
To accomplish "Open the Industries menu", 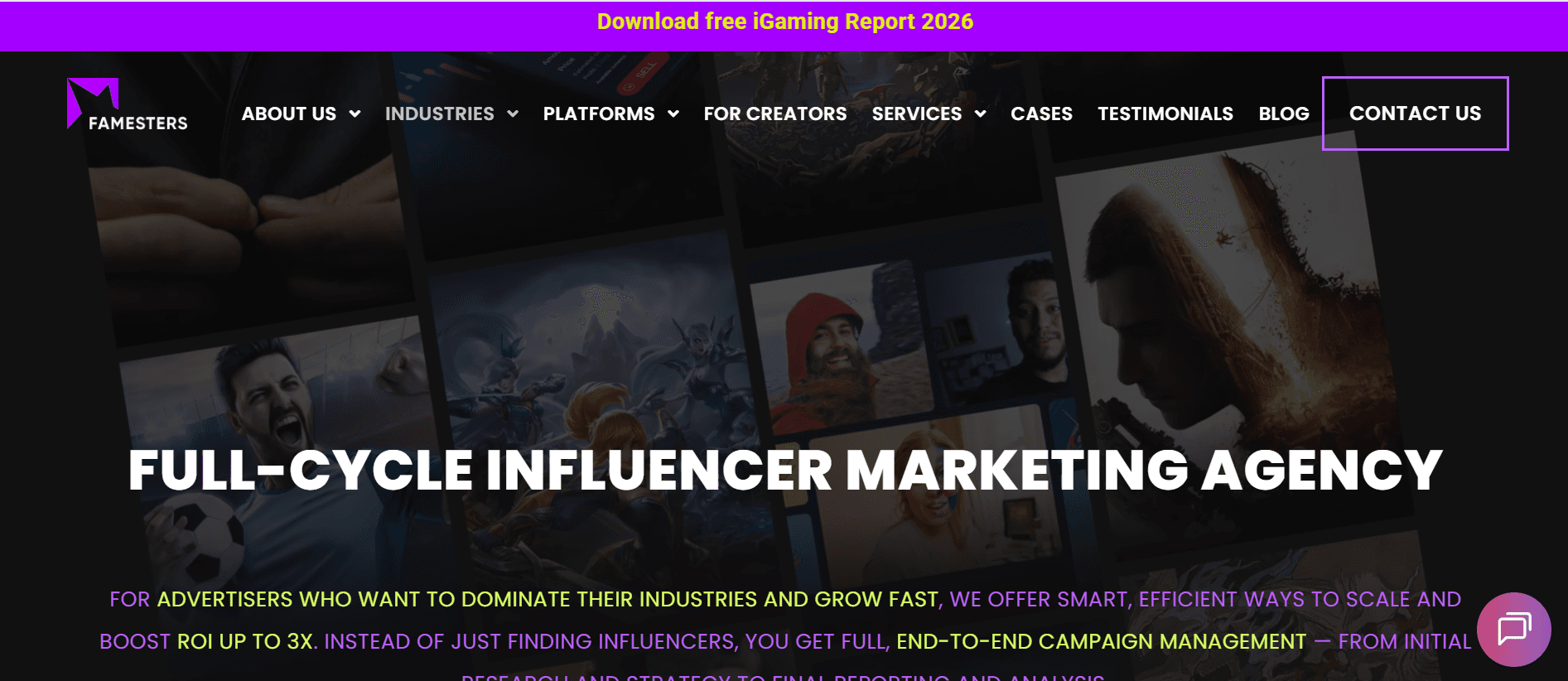I will [x=440, y=113].
